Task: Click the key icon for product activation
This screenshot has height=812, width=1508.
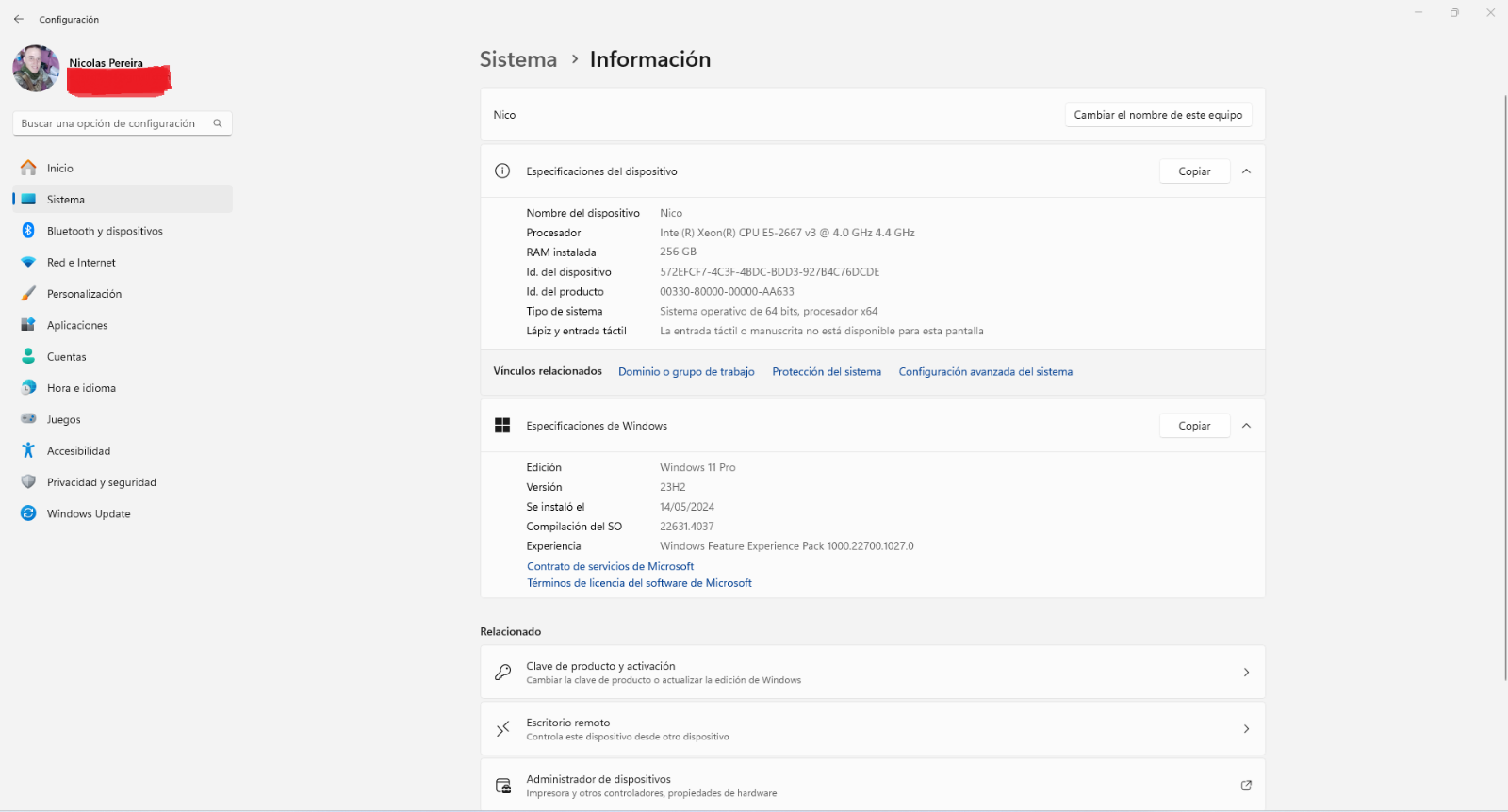Action: pyautogui.click(x=502, y=673)
